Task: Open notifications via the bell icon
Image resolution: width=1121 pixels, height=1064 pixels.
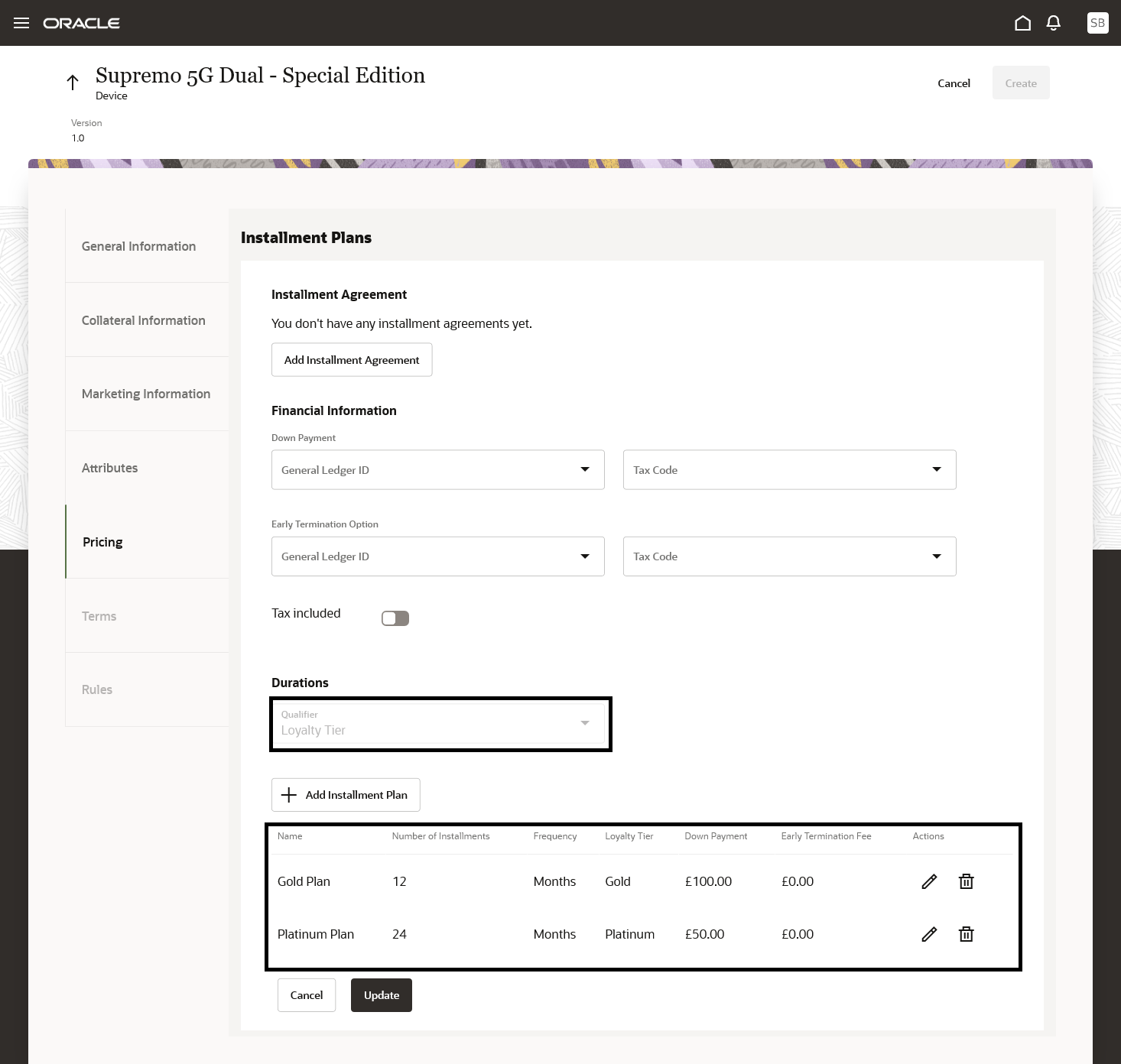Action: coord(1053,23)
